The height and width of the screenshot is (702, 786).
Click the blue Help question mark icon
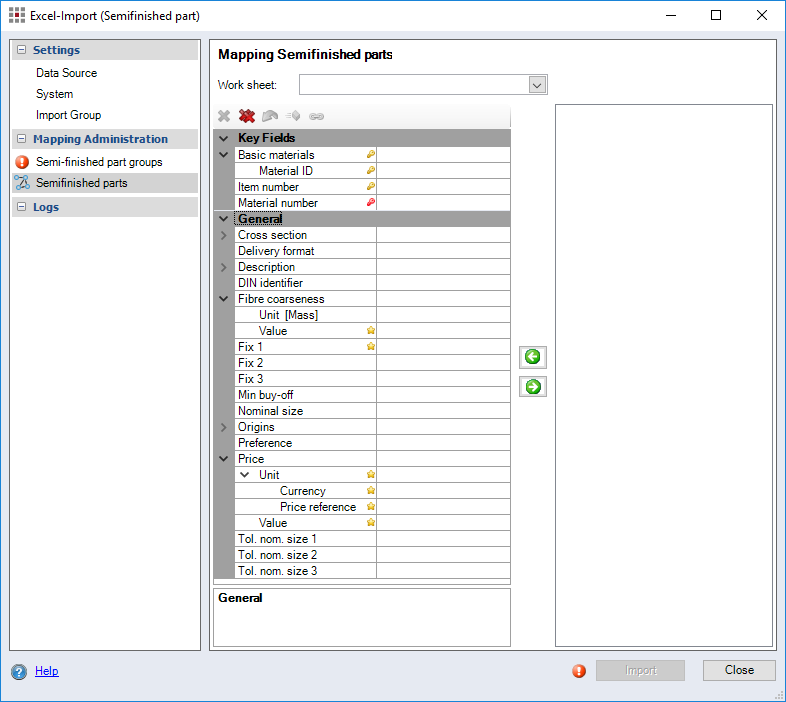point(19,671)
